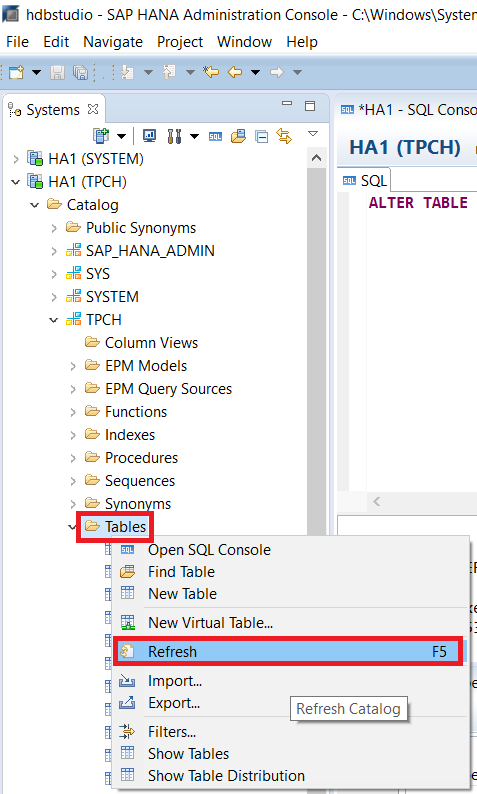477x794 pixels.
Task: Click the System Monitor icon in Systems toolbar
Action: click(x=149, y=135)
